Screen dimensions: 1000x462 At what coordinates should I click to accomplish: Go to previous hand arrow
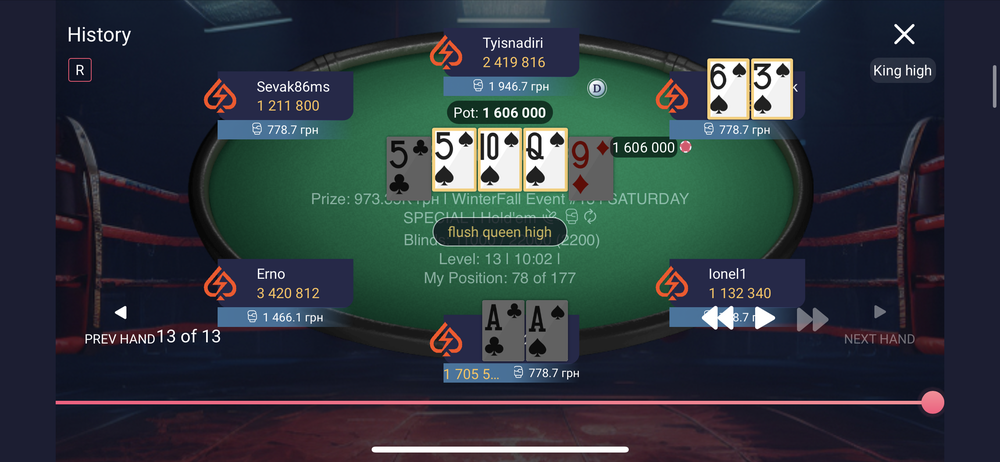[x=121, y=312]
